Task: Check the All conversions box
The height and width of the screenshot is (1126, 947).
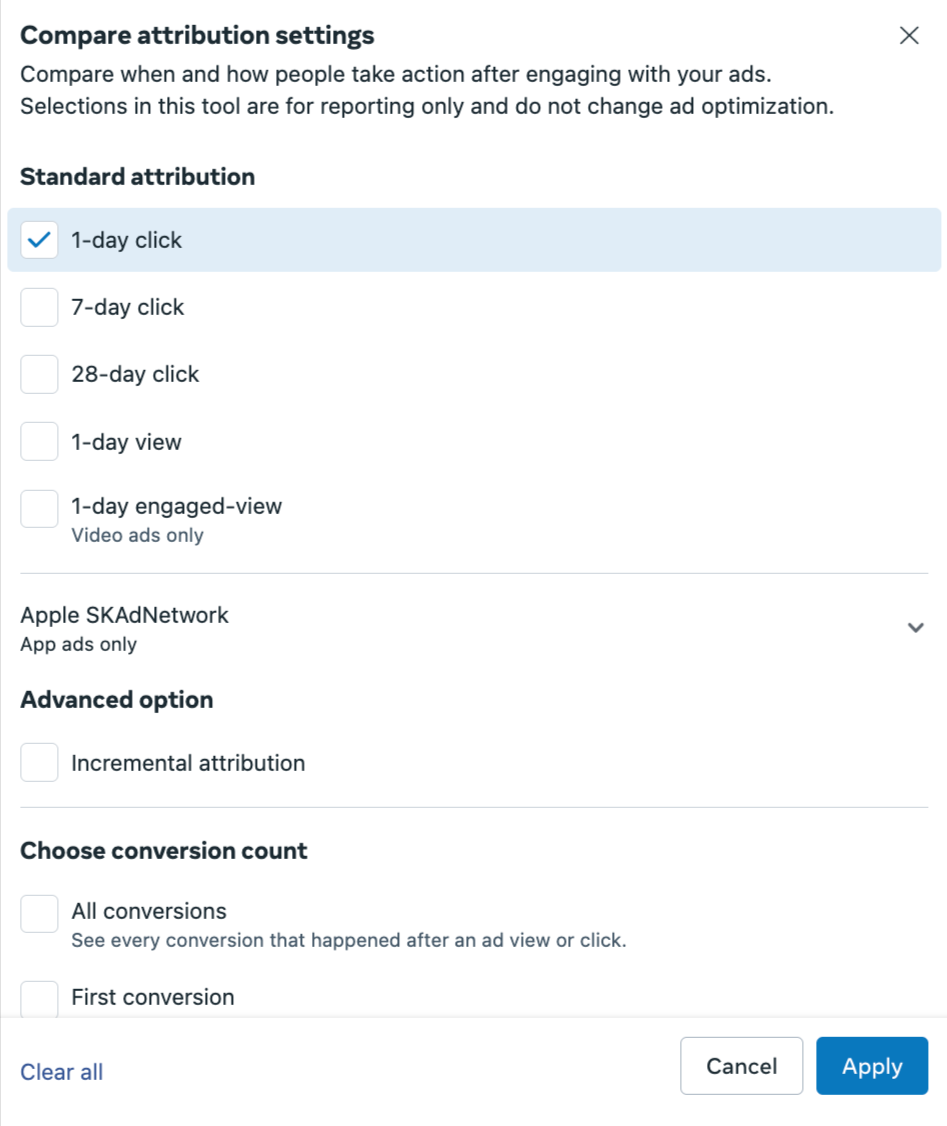Action: (x=39, y=913)
